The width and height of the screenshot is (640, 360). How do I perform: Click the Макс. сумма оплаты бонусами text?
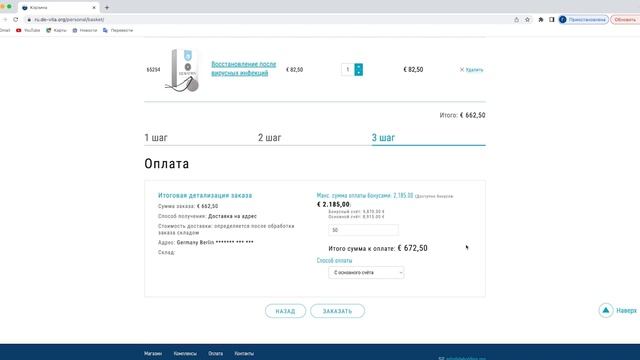[365, 196]
